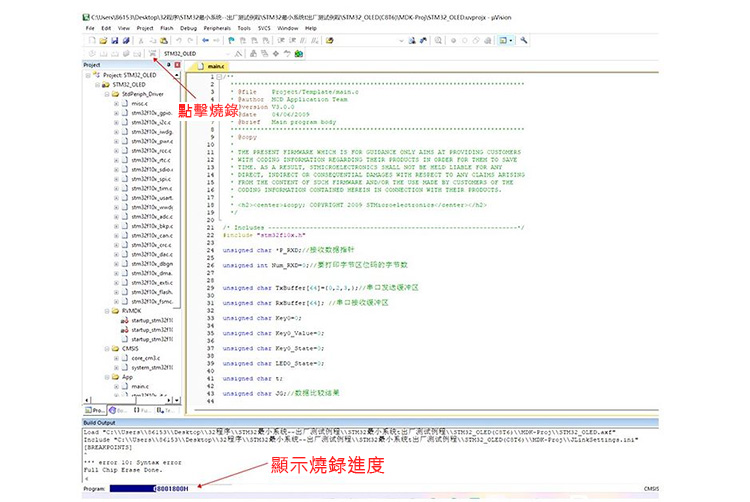Viewport: 750px width, 502px height.
Task: Click the New file toolbar icon
Action: (90, 41)
